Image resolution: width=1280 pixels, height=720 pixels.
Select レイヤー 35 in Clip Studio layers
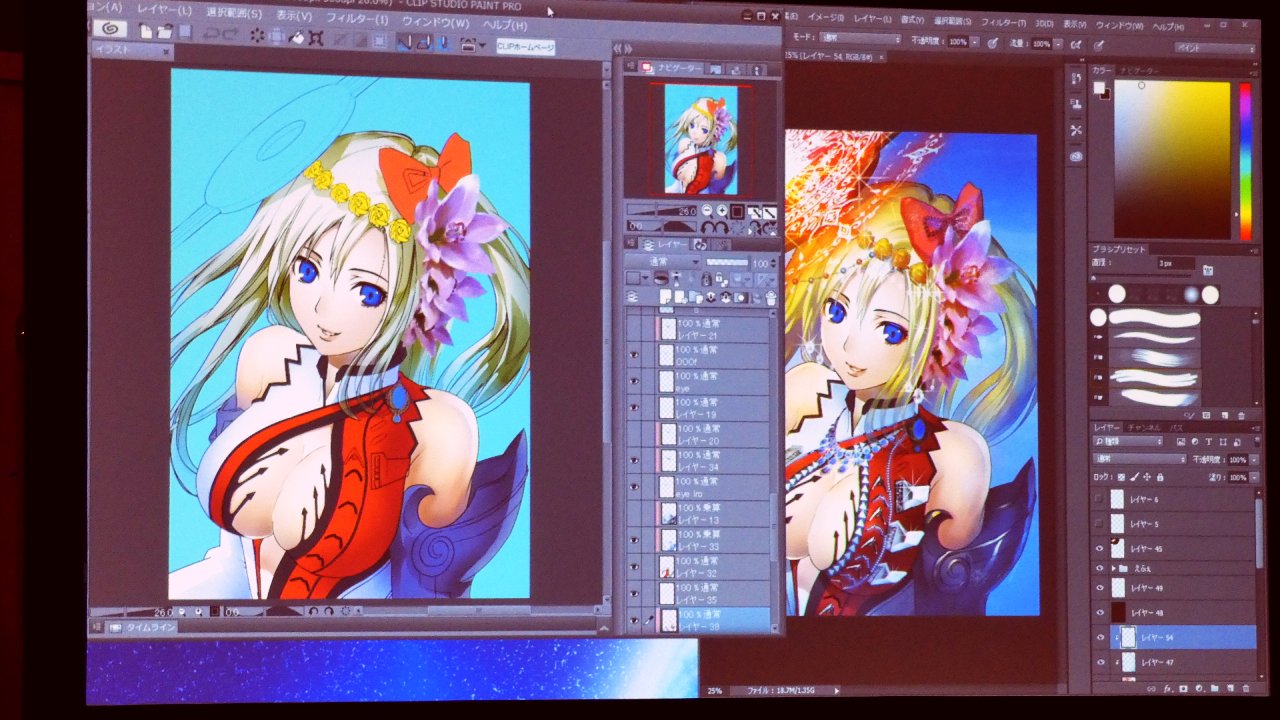click(x=714, y=593)
